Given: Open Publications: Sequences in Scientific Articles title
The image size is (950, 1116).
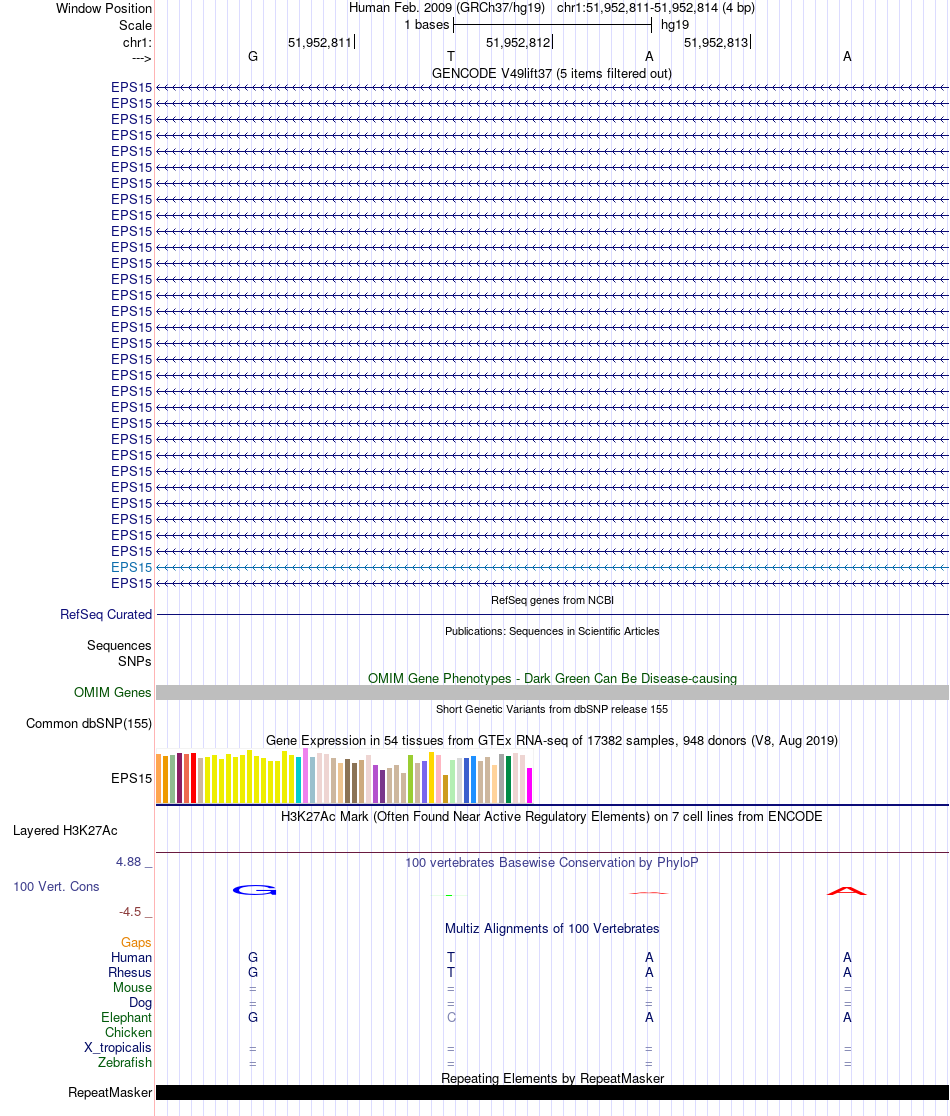Looking at the screenshot, I should [552, 631].
